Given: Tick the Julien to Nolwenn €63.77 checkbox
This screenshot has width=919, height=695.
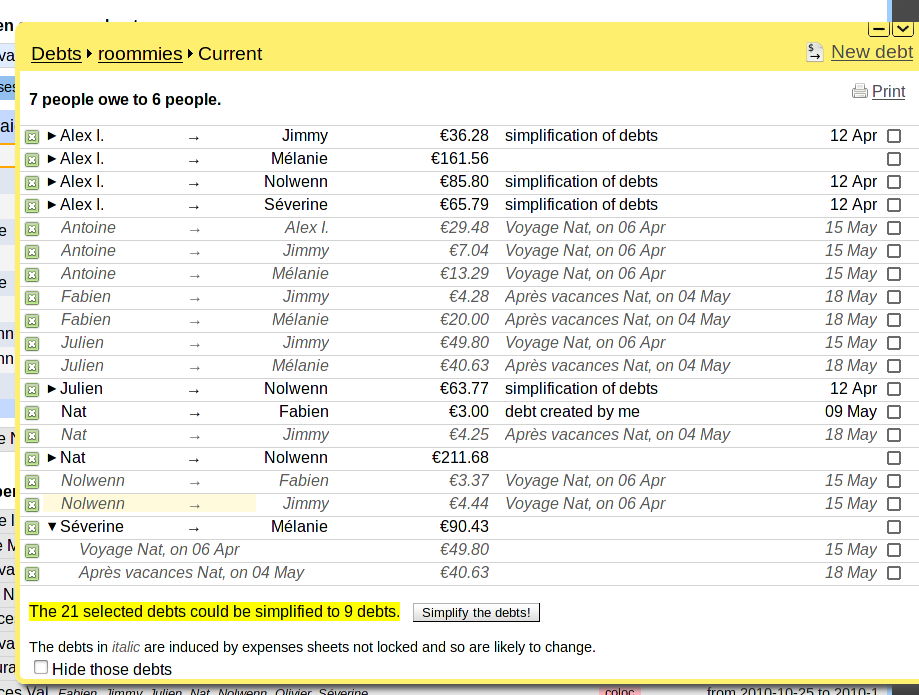Looking at the screenshot, I should (894, 389).
